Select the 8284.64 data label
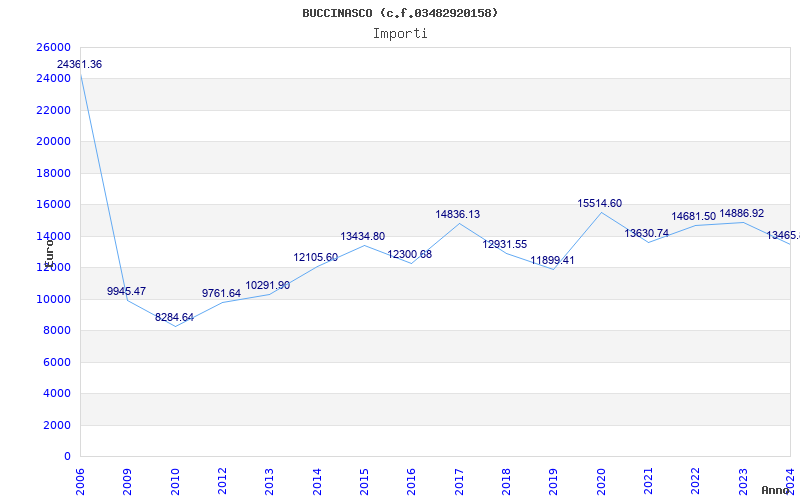This screenshot has height=500, width=800. pos(174,317)
